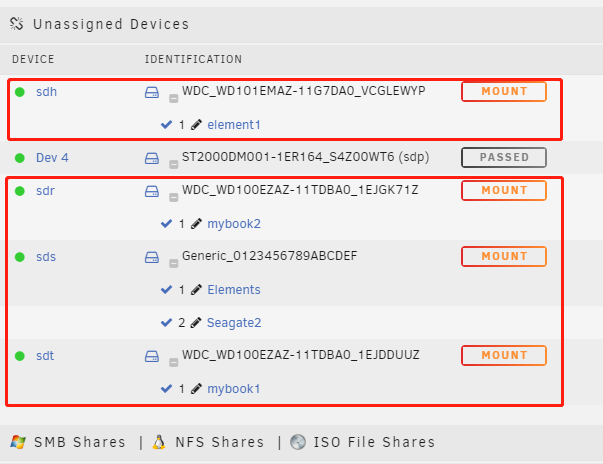Switch to ISO File Shares section

pos(363,442)
